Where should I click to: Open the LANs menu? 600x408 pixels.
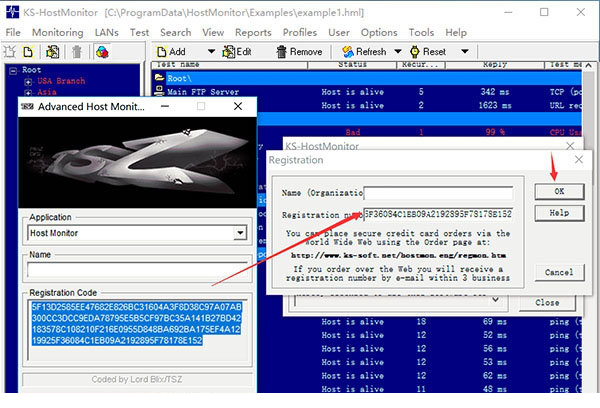pyautogui.click(x=106, y=33)
